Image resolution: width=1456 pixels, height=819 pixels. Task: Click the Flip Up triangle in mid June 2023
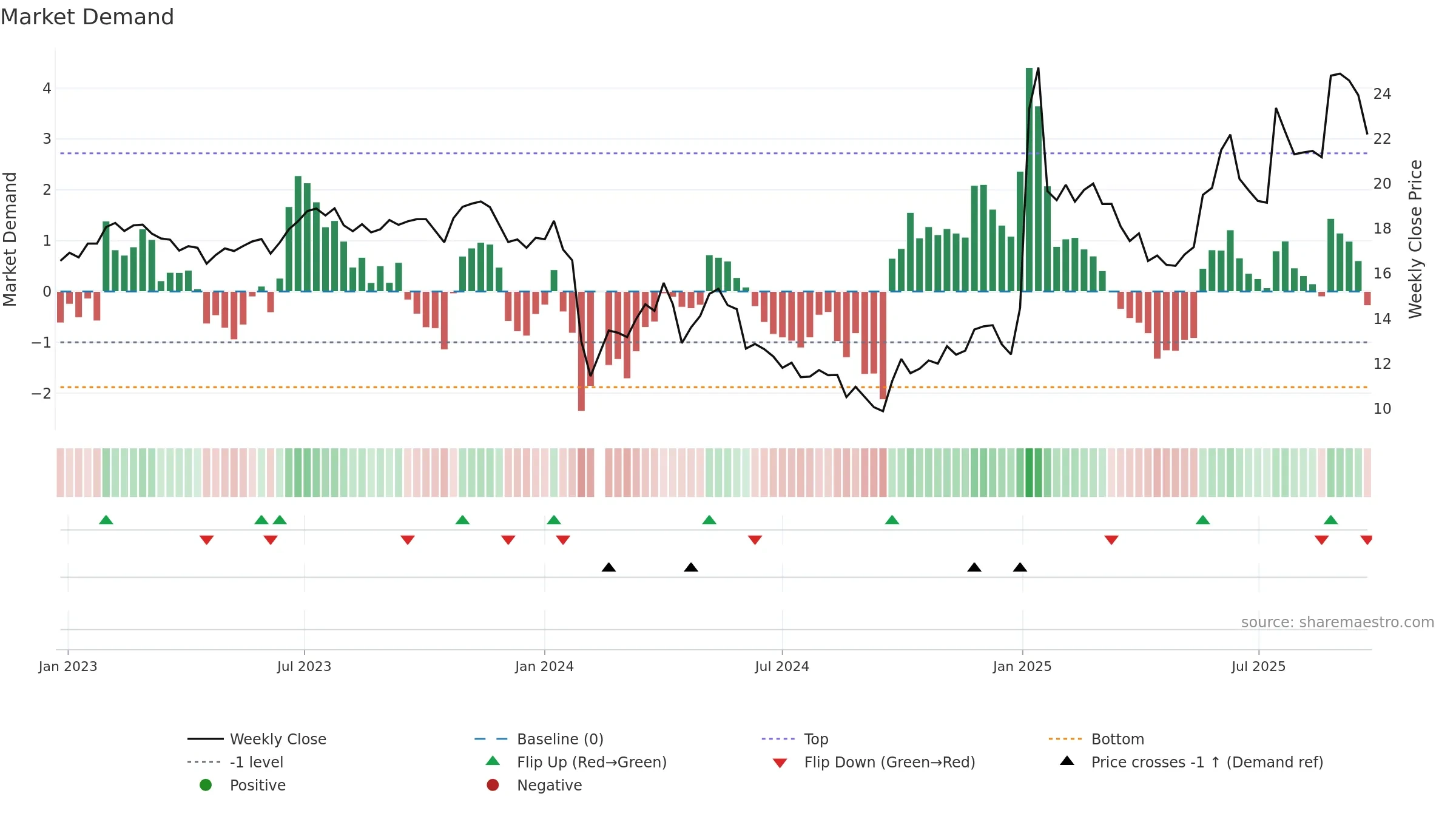(x=280, y=520)
